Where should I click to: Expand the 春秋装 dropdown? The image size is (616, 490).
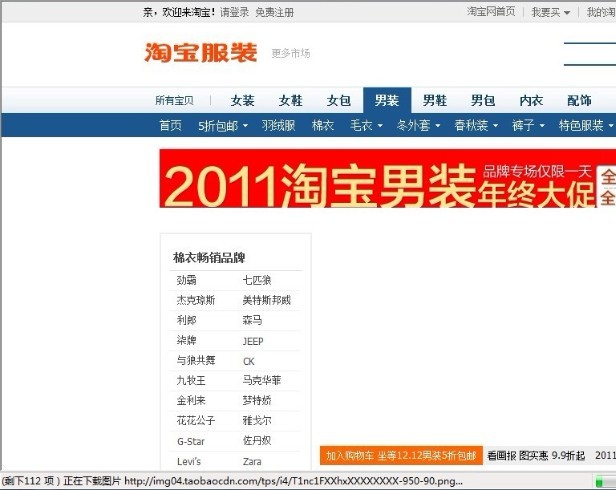476,125
